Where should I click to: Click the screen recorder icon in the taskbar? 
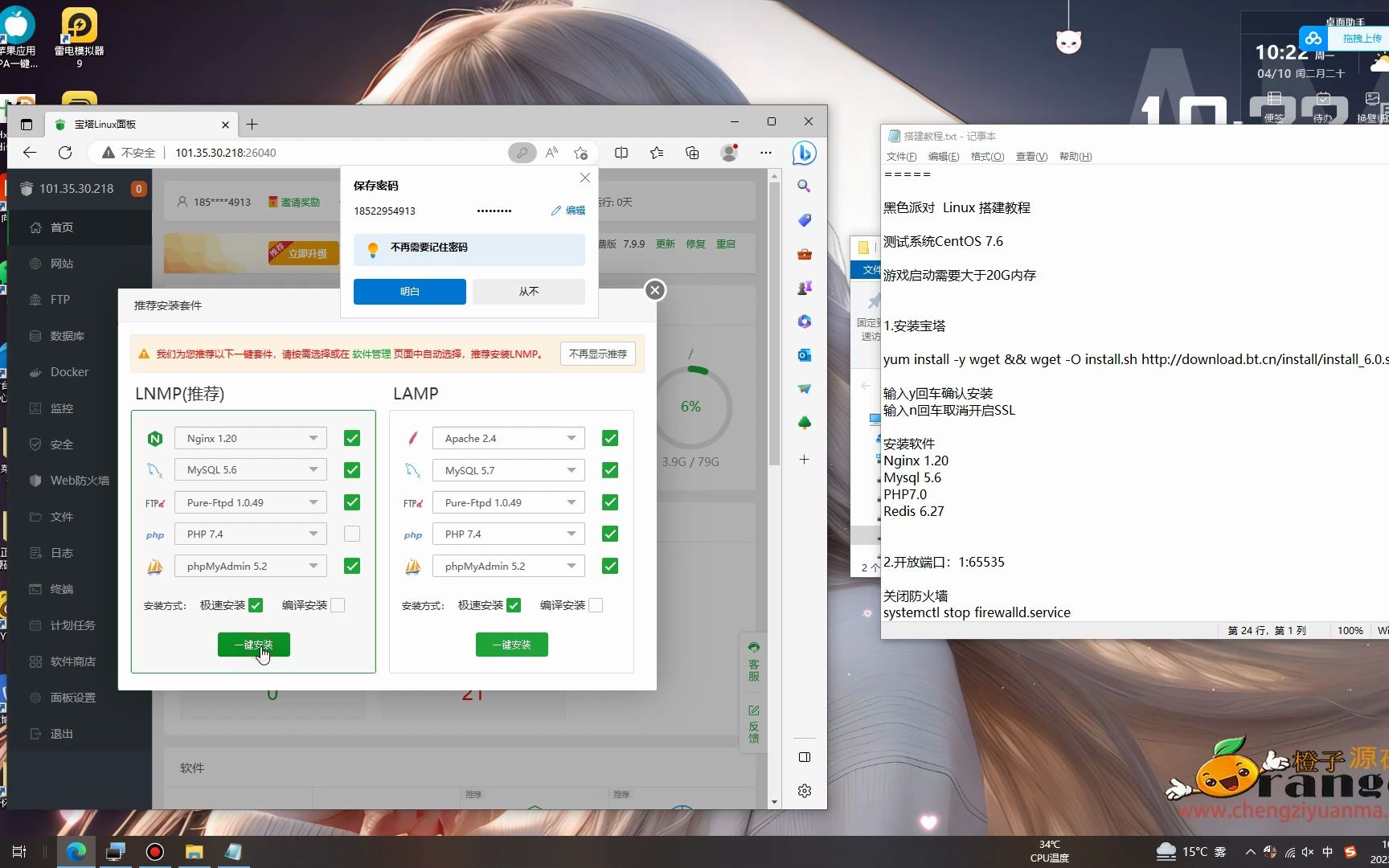coord(155,852)
